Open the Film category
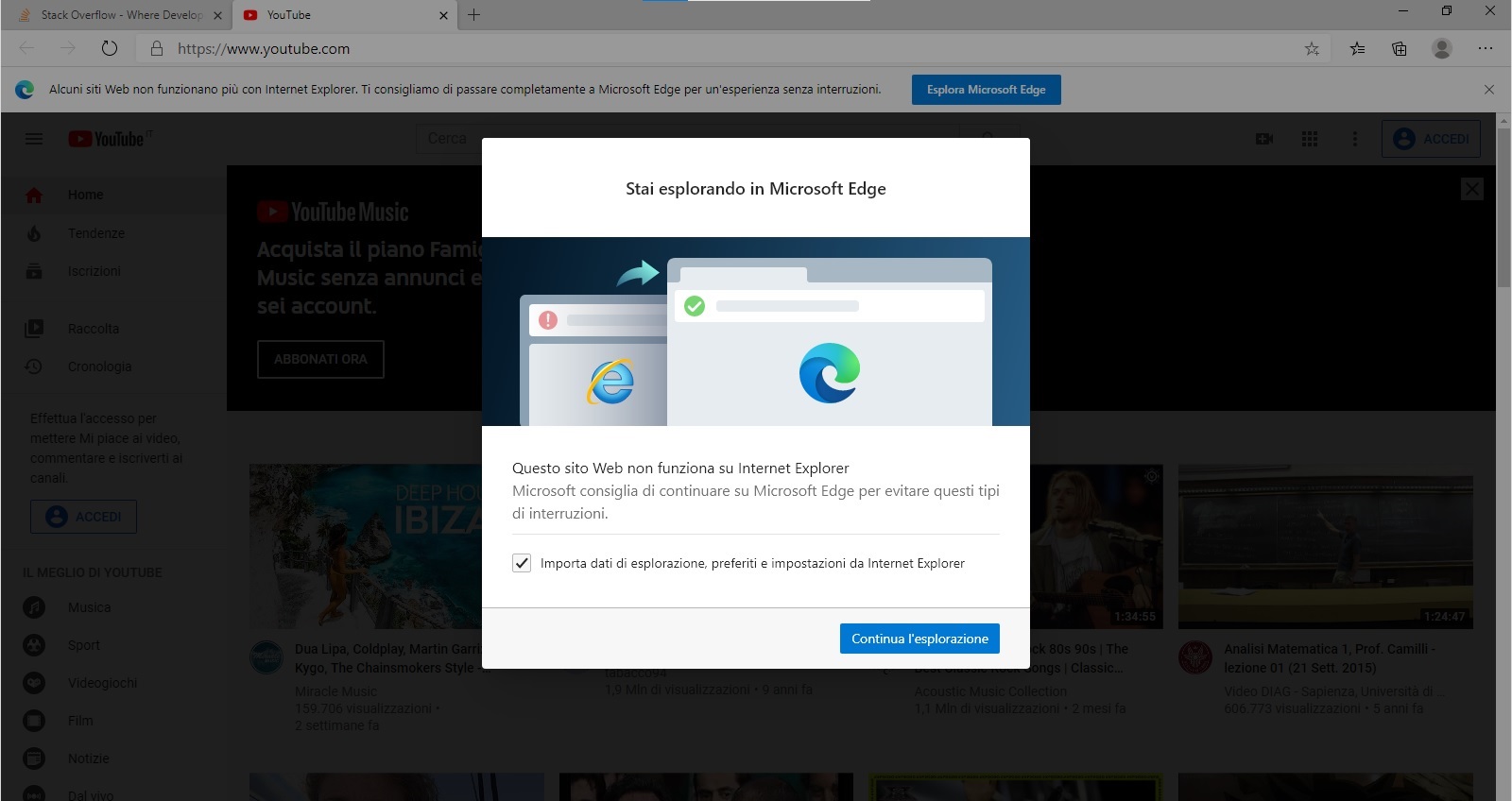 coord(113,721)
